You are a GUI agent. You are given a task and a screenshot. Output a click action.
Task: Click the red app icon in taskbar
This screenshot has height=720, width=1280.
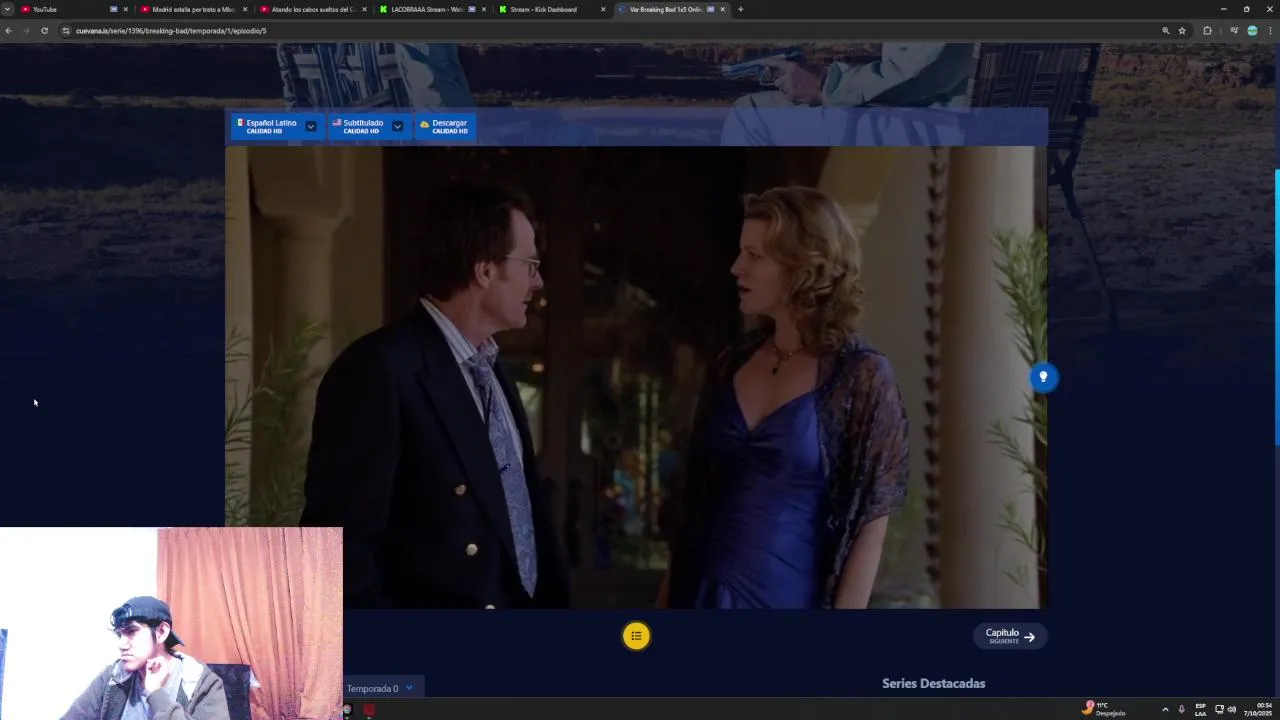[369, 710]
